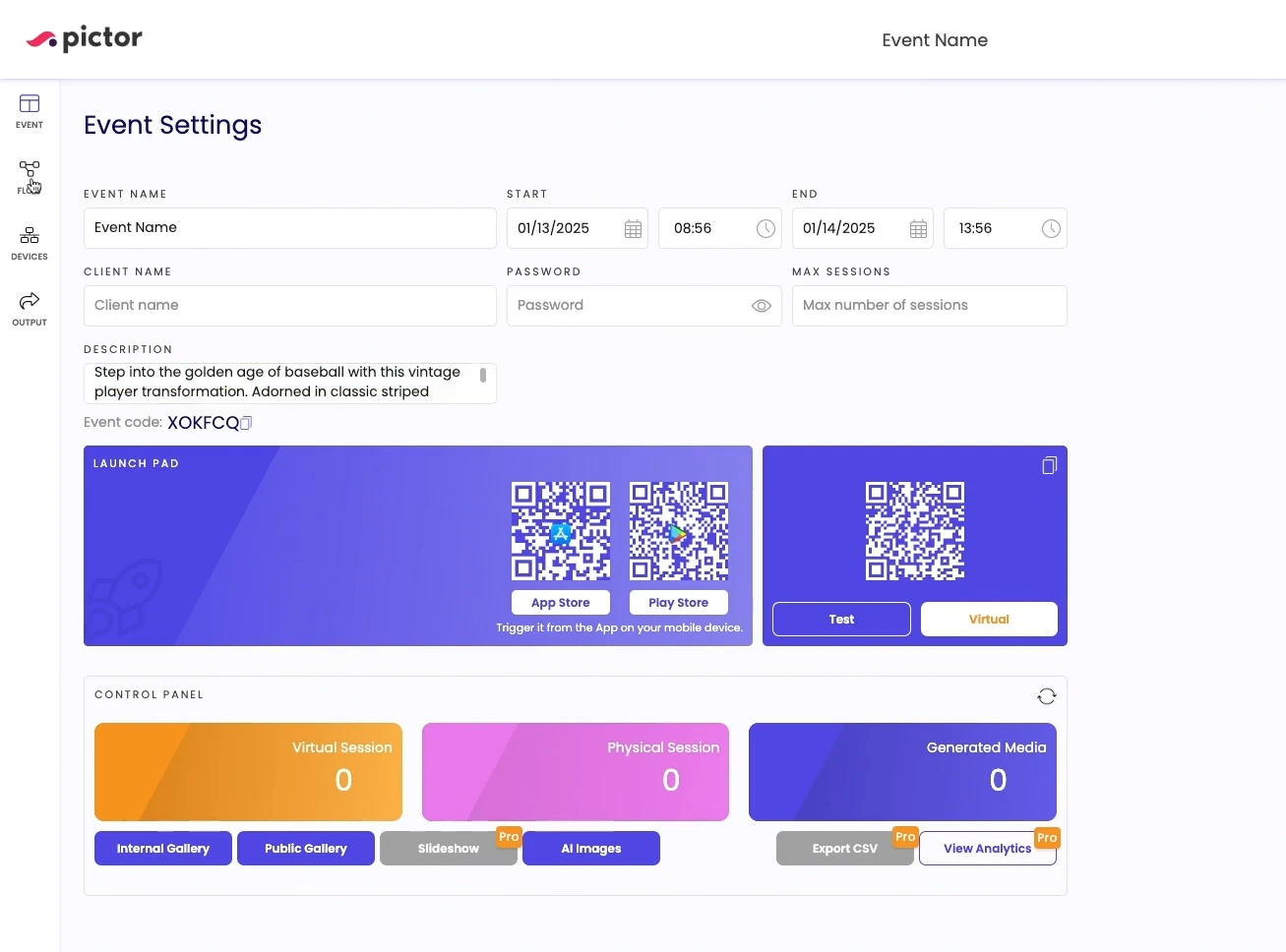Open the Output section in sidebar
Screen dimensions: 1286x952
pos(30,309)
